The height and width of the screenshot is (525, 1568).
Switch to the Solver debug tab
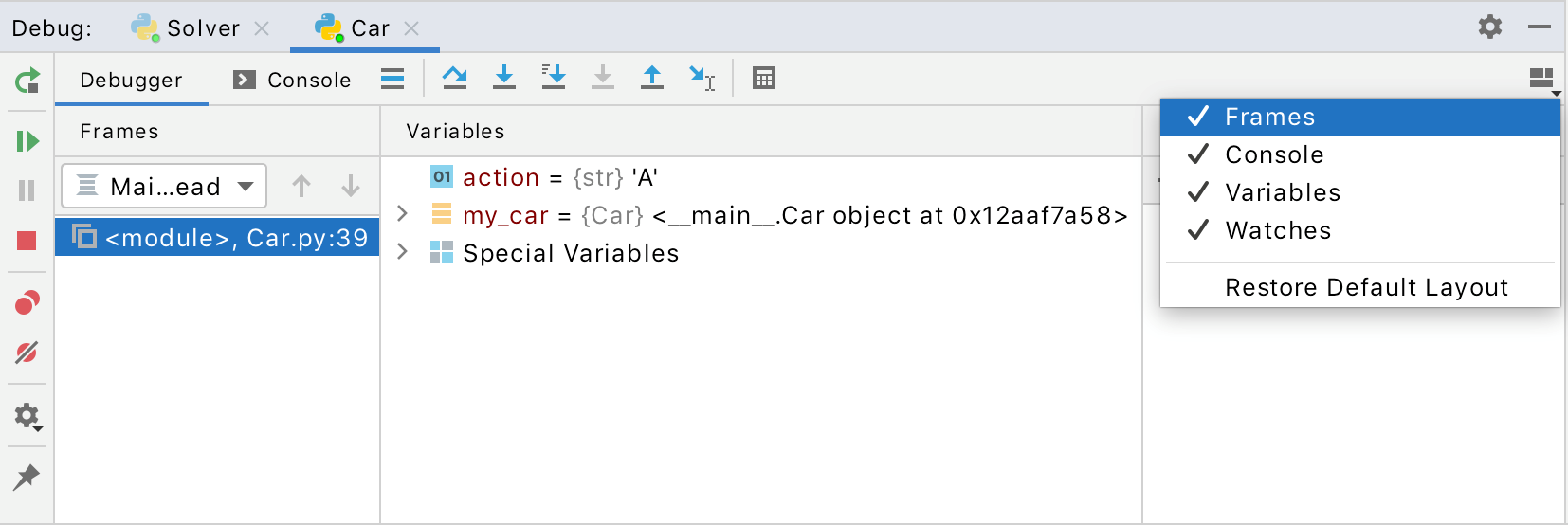pyautogui.click(x=202, y=28)
